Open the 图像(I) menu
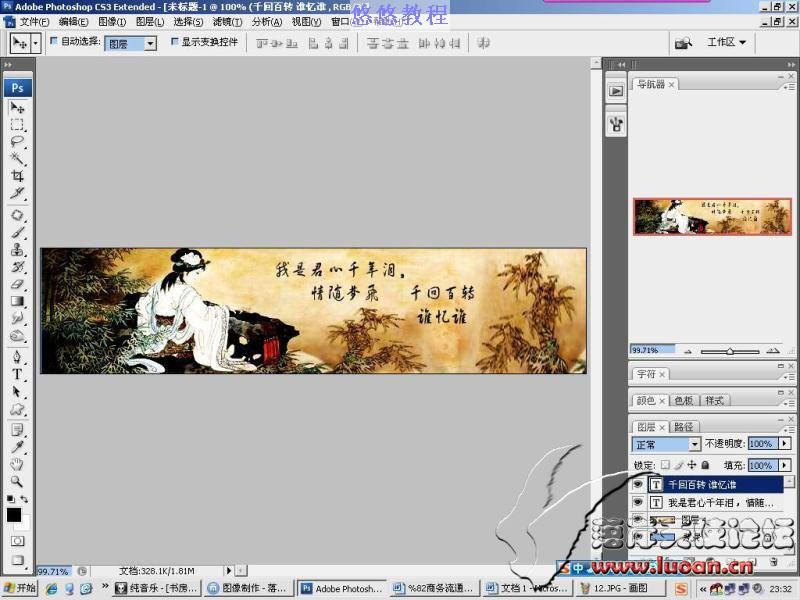This screenshot has width=800, height=600. (112, 22)
